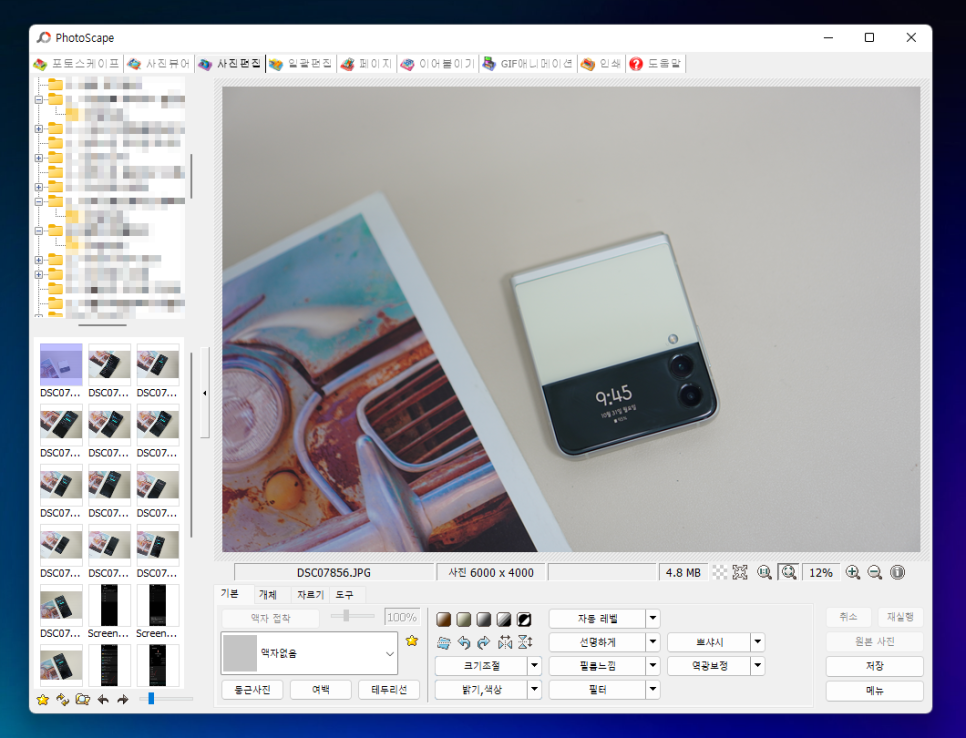Viewport: 966px width, 738px height.
Task: Switch to the 포토스케이프 tab
Action: click(x=76, y=63)
